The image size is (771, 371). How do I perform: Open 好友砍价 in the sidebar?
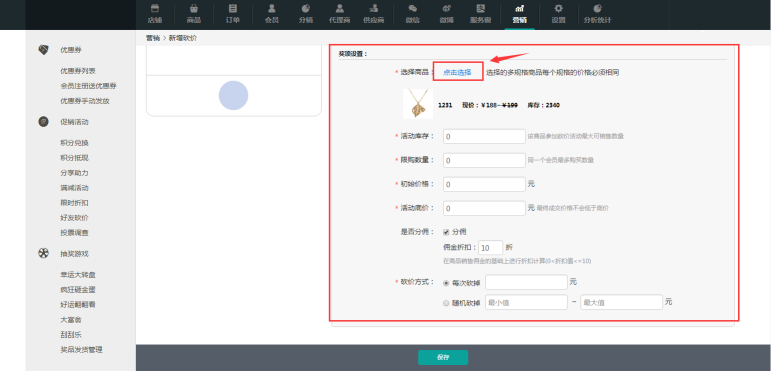[75, 218]
